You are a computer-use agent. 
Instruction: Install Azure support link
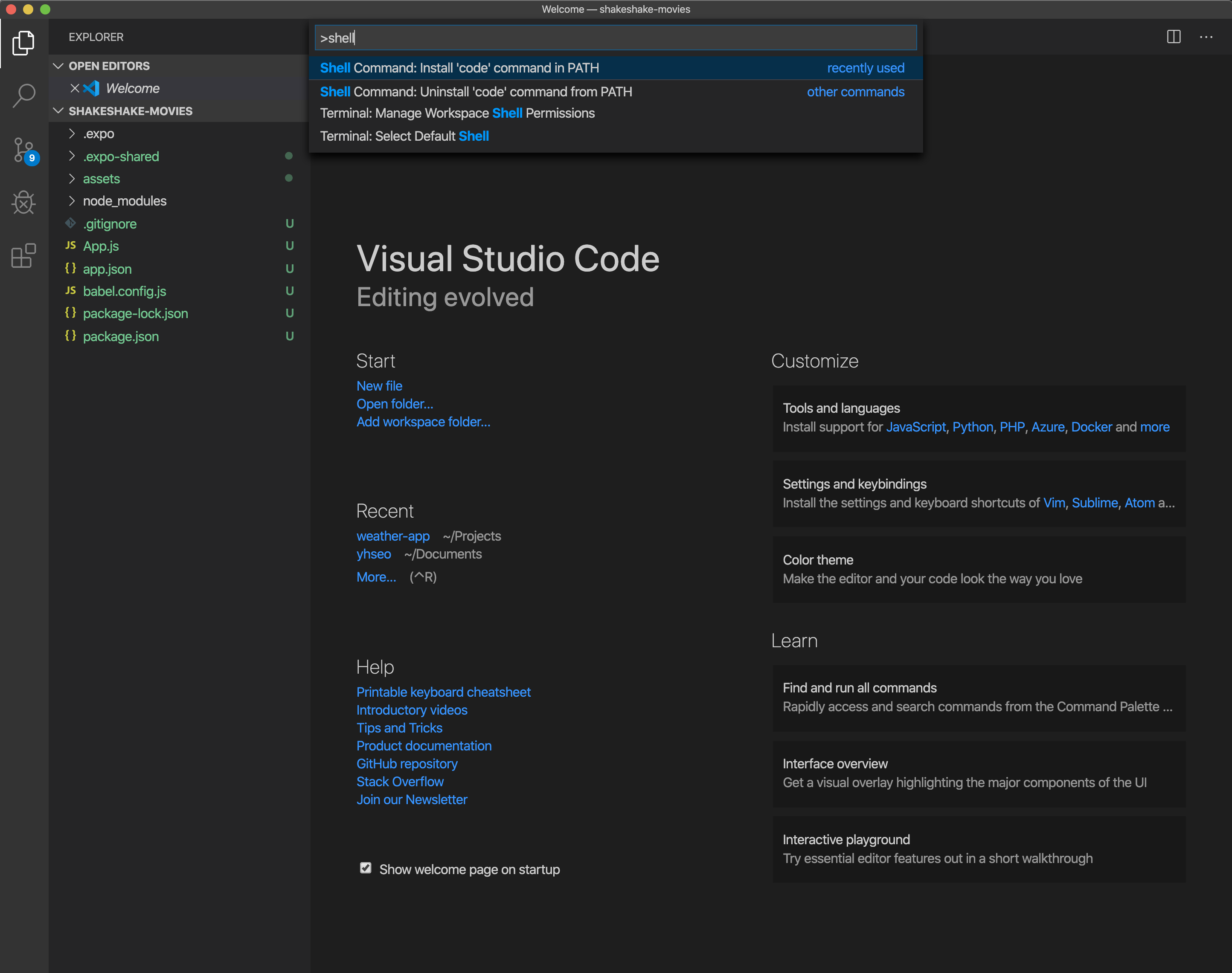click(1048, 427)
